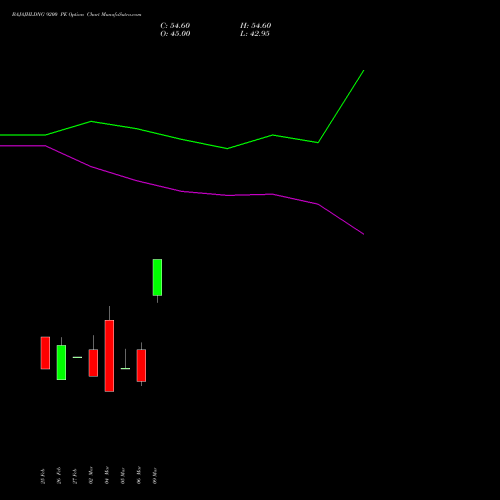Click the '25 Feb' date label
The height and width of the screenshot is (500, 500).
43,476
